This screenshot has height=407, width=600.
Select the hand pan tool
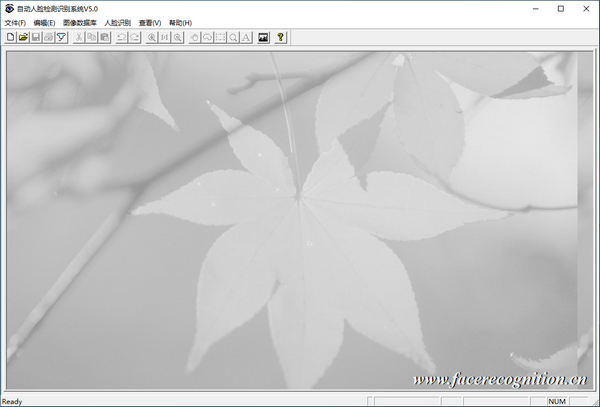coord(195,37)
